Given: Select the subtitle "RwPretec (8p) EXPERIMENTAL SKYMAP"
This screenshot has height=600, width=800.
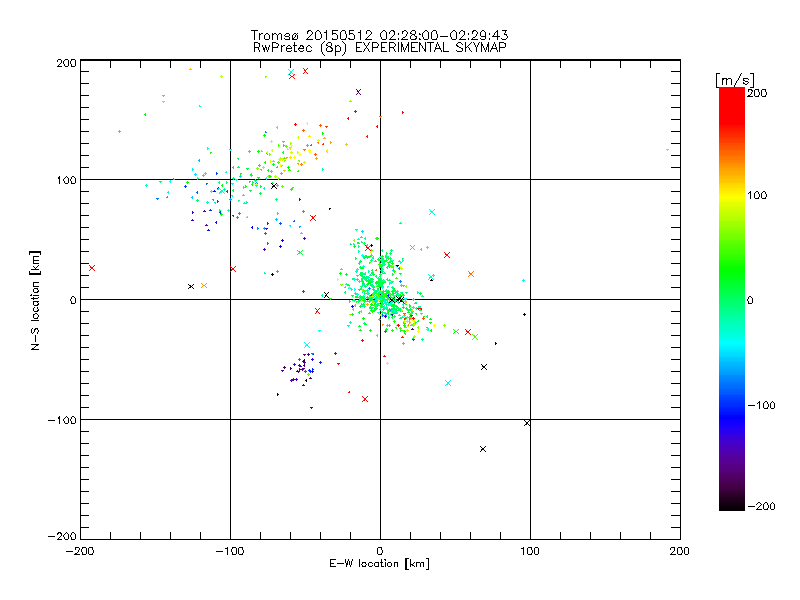Looking at the screenshot, I should pos(380,48).
